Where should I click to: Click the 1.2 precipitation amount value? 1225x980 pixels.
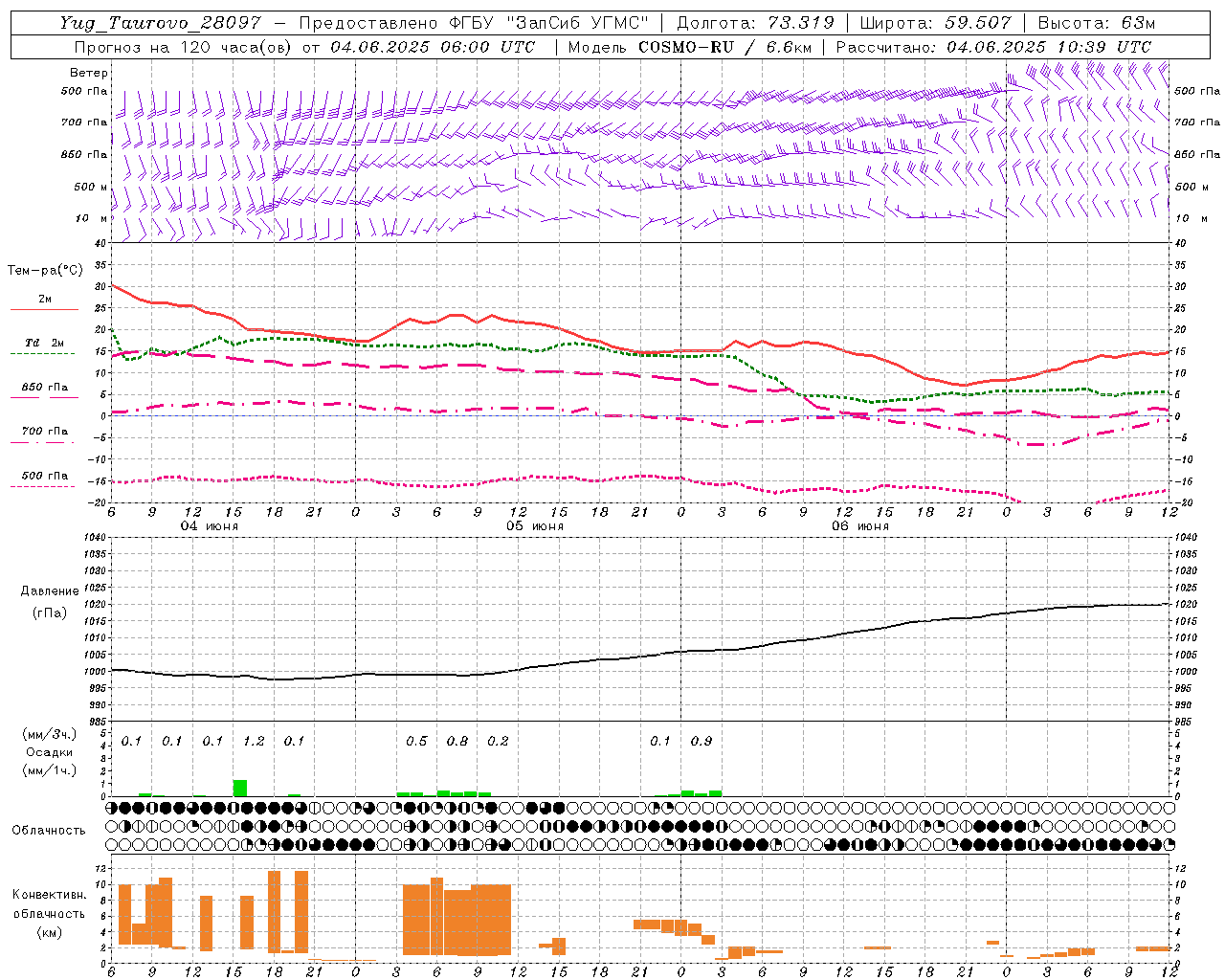point(254,741)
